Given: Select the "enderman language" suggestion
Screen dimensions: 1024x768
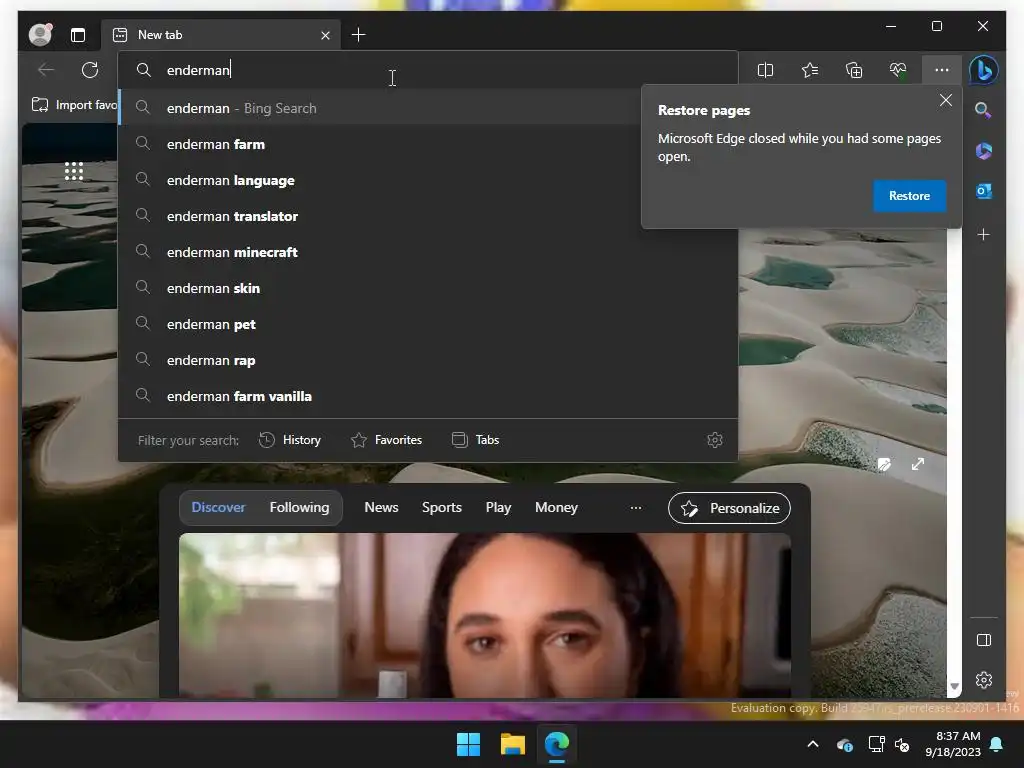Looking at the screenshot, I should tap(380, 180).
